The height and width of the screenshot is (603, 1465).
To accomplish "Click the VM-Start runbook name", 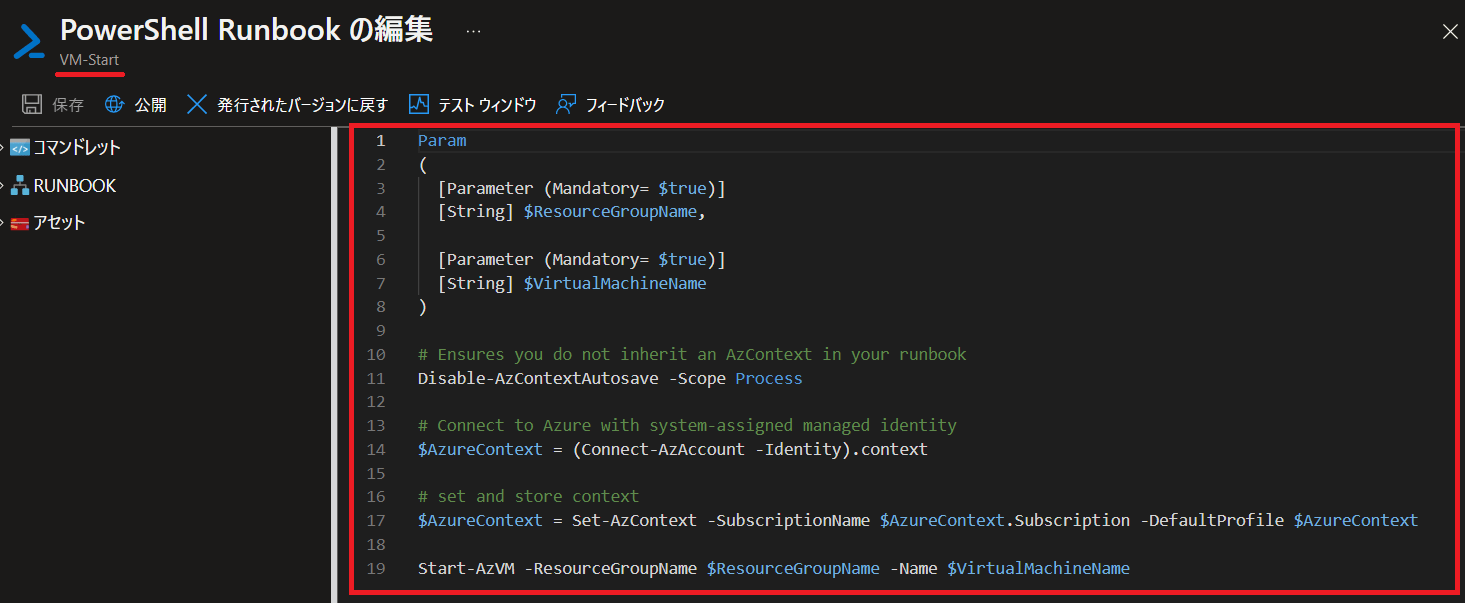I will pyautogui.click(x=89, y=60).
